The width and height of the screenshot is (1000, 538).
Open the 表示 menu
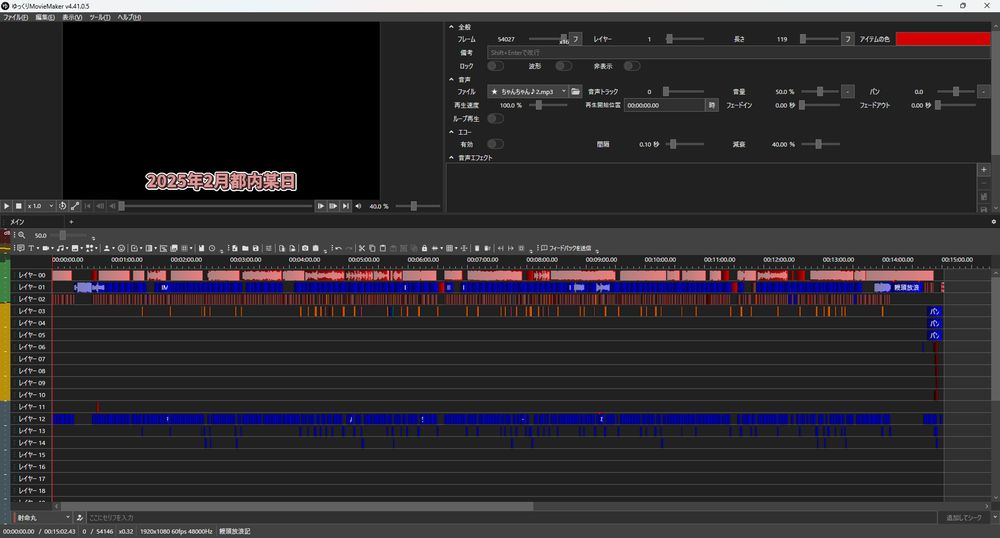72,17
